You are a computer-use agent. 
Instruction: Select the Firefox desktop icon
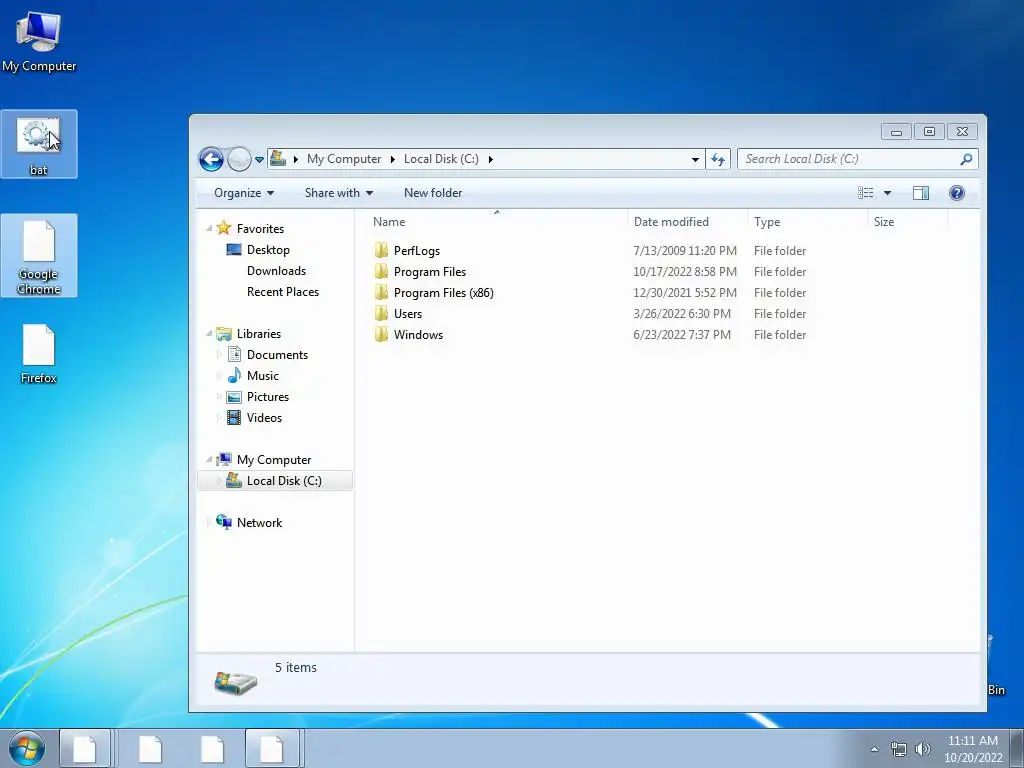coord(39,353)
